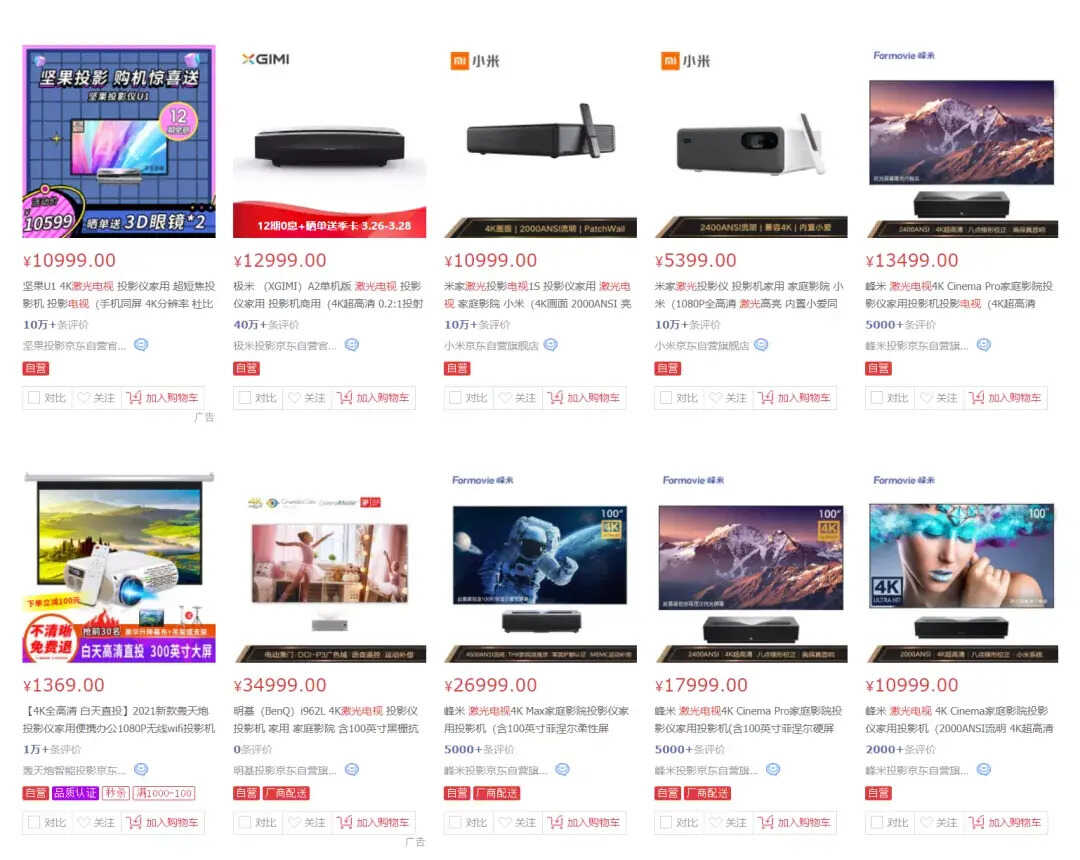Screen dimensions: 1080x860
Task: Open chat icon beside 小米京东自营旗舰店 ¥10999 item
Action: (x=550, y=345)
